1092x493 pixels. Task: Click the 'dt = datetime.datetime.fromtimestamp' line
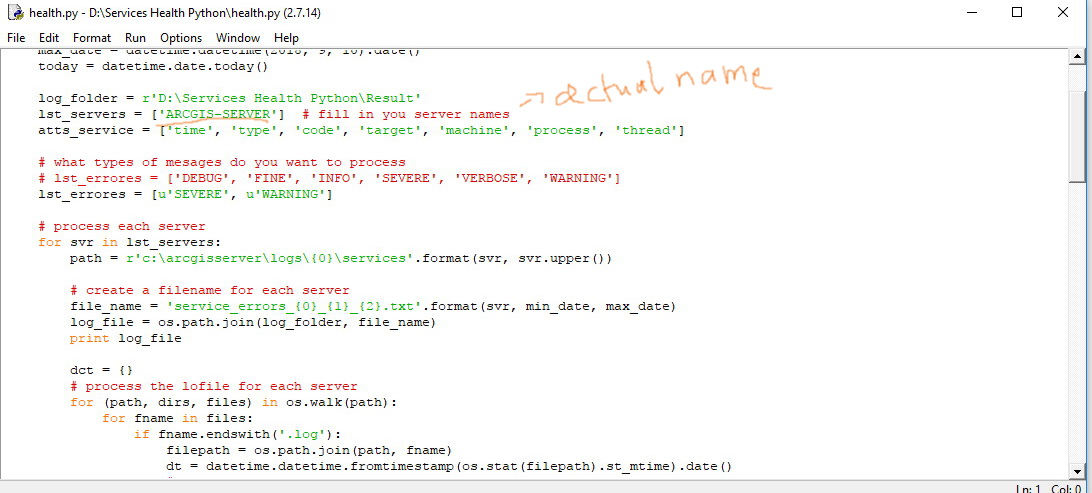[449, 467]
